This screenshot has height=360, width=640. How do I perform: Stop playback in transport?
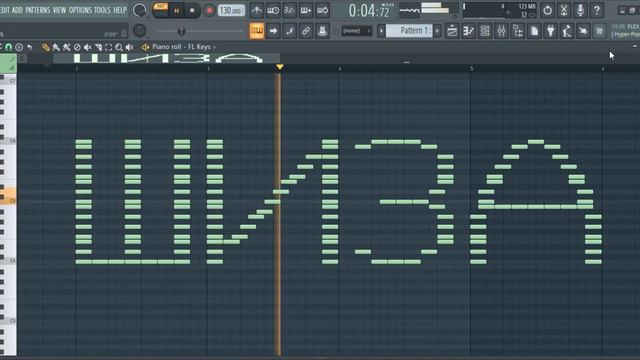tap(192, 11)
